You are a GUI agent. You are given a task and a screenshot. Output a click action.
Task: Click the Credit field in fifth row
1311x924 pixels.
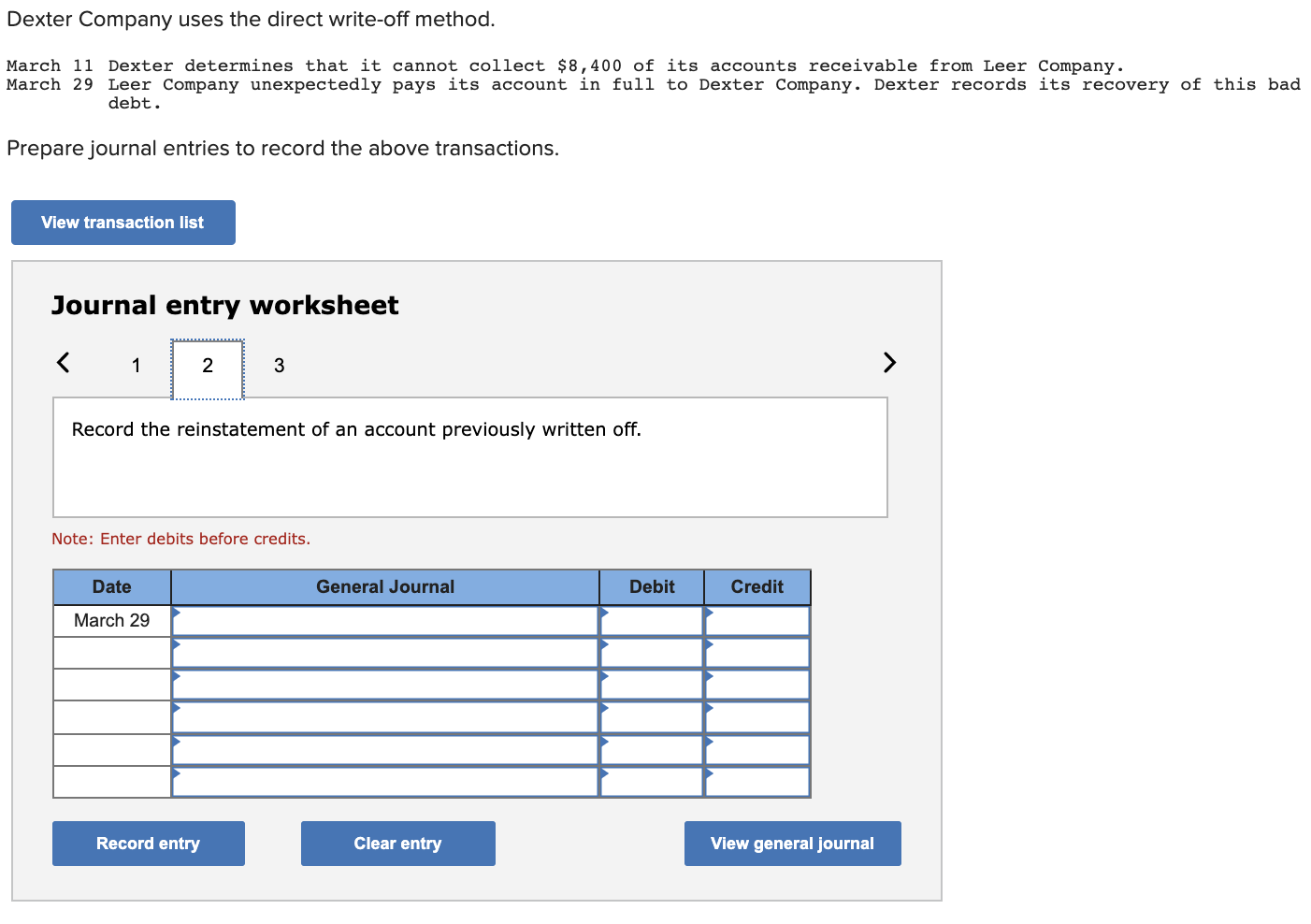point(757,750)
